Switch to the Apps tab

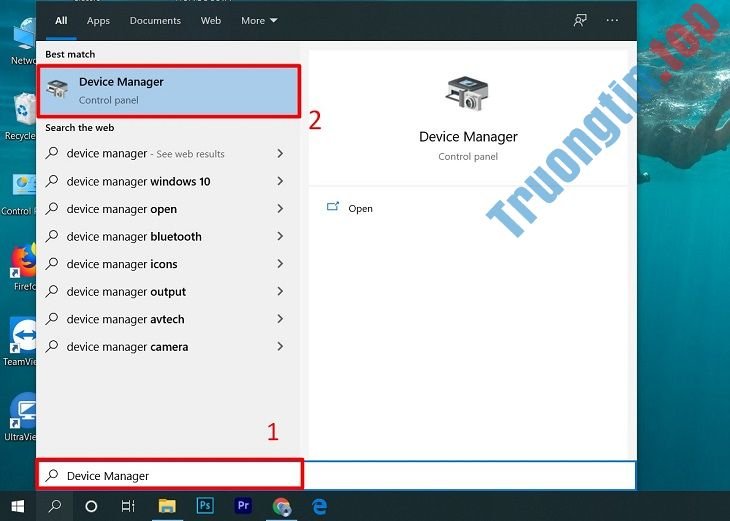pos(98,20)
